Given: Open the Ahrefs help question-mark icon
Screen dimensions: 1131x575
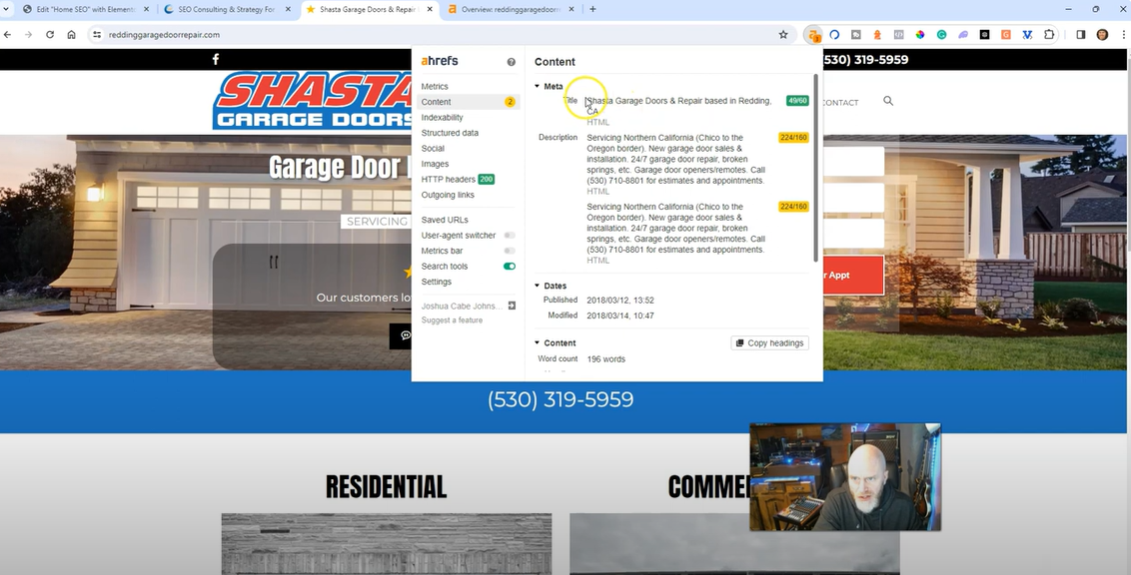Looking at the screenshot, I should 511,62.
